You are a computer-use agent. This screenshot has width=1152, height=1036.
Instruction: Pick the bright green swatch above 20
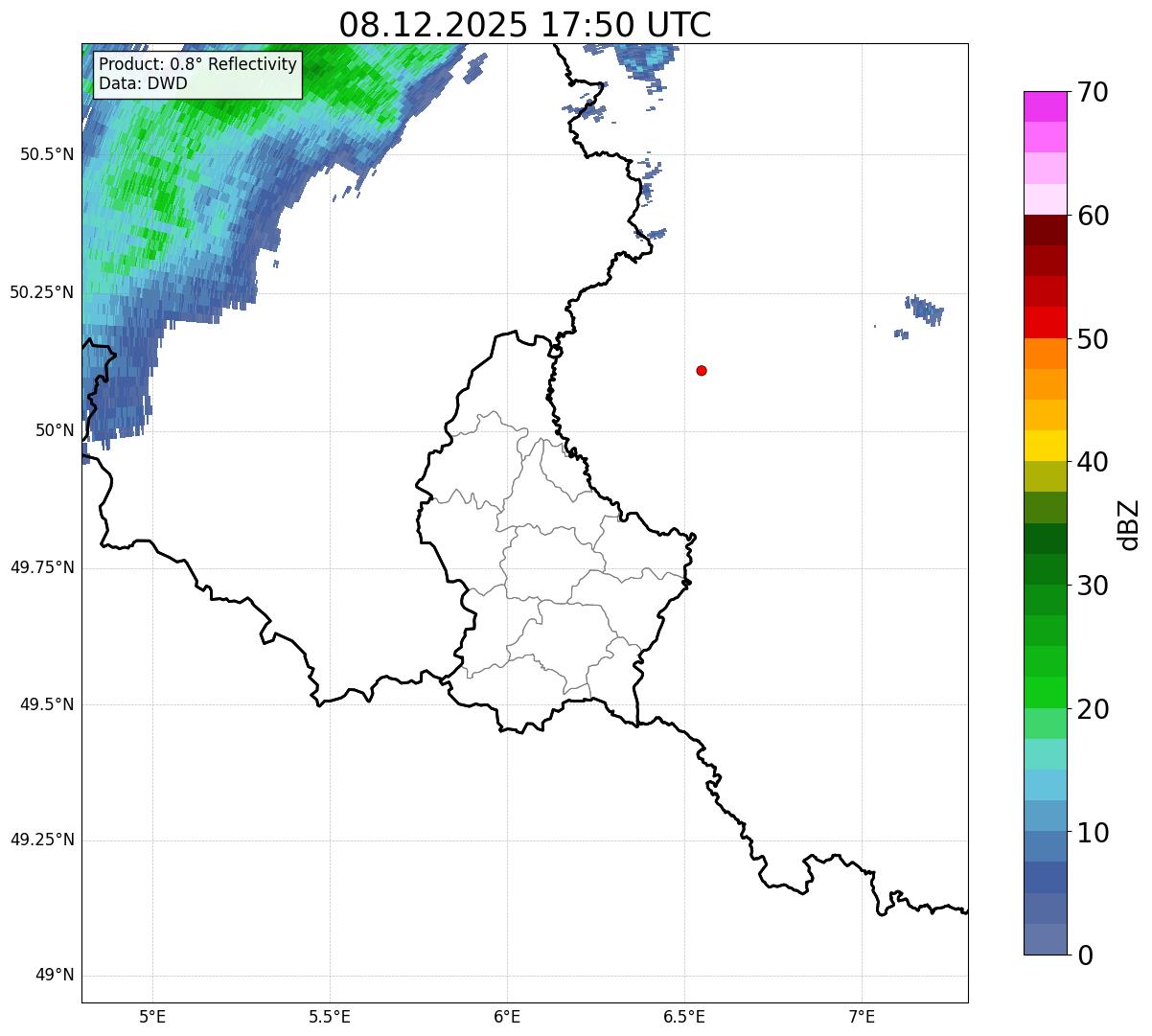point(1046,693)
